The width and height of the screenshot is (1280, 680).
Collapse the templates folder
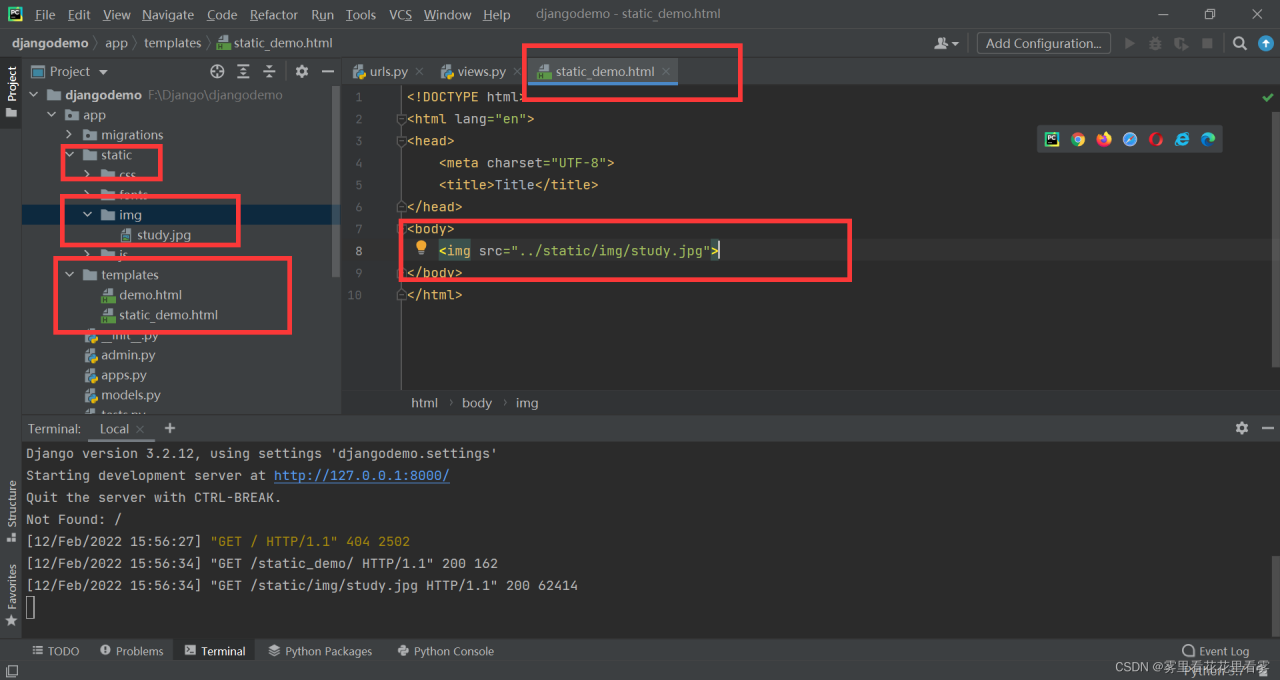69,275
